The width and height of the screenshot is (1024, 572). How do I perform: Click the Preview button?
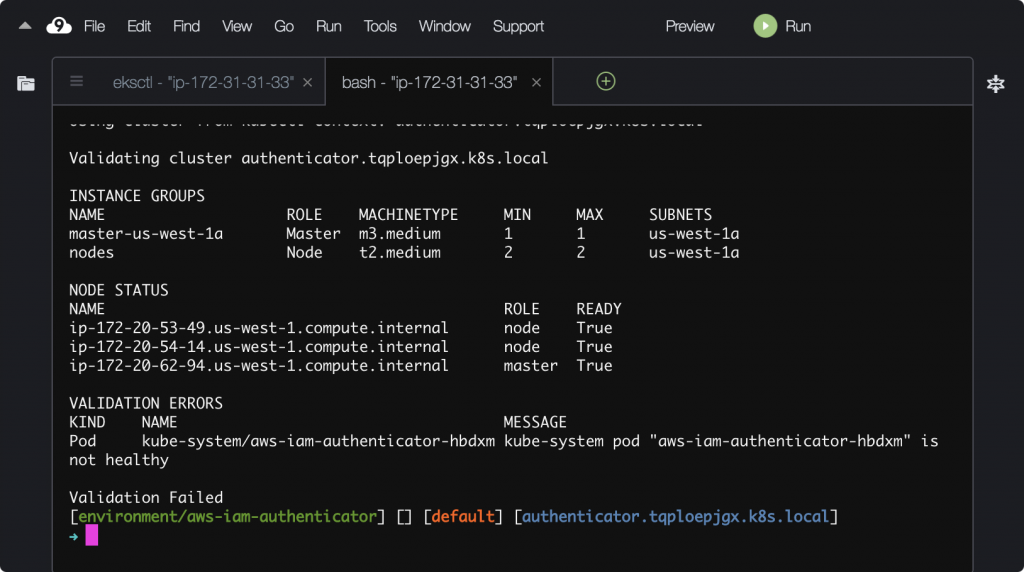690,26
